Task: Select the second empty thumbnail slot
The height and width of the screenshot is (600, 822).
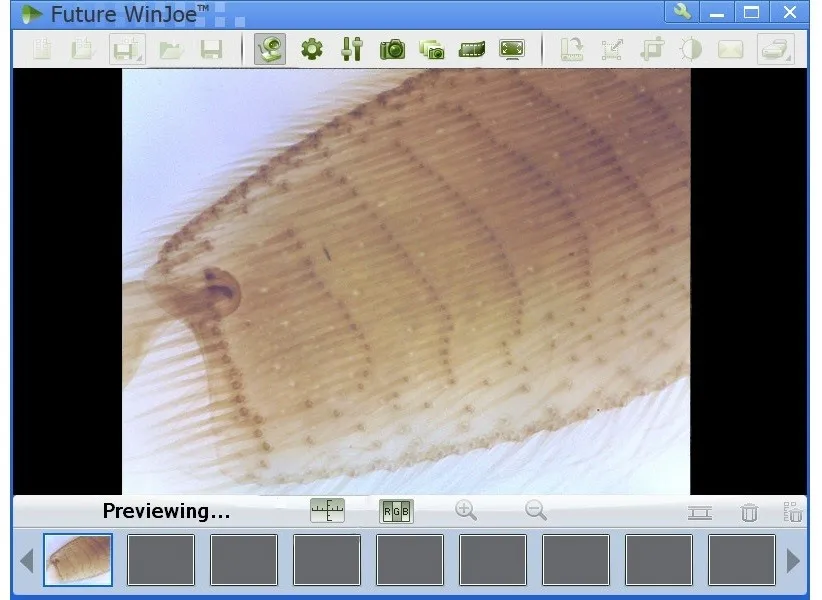Action: point(161,559)
